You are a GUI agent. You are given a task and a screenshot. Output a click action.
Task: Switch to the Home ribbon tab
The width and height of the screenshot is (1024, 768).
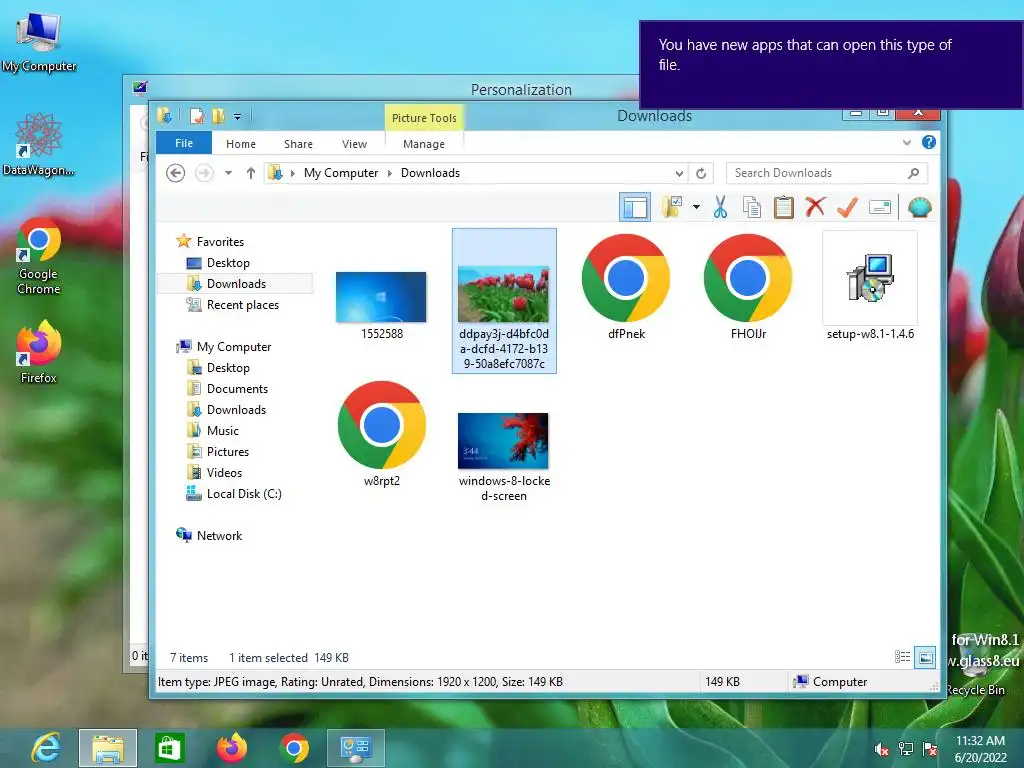click(x=241, y=144)
